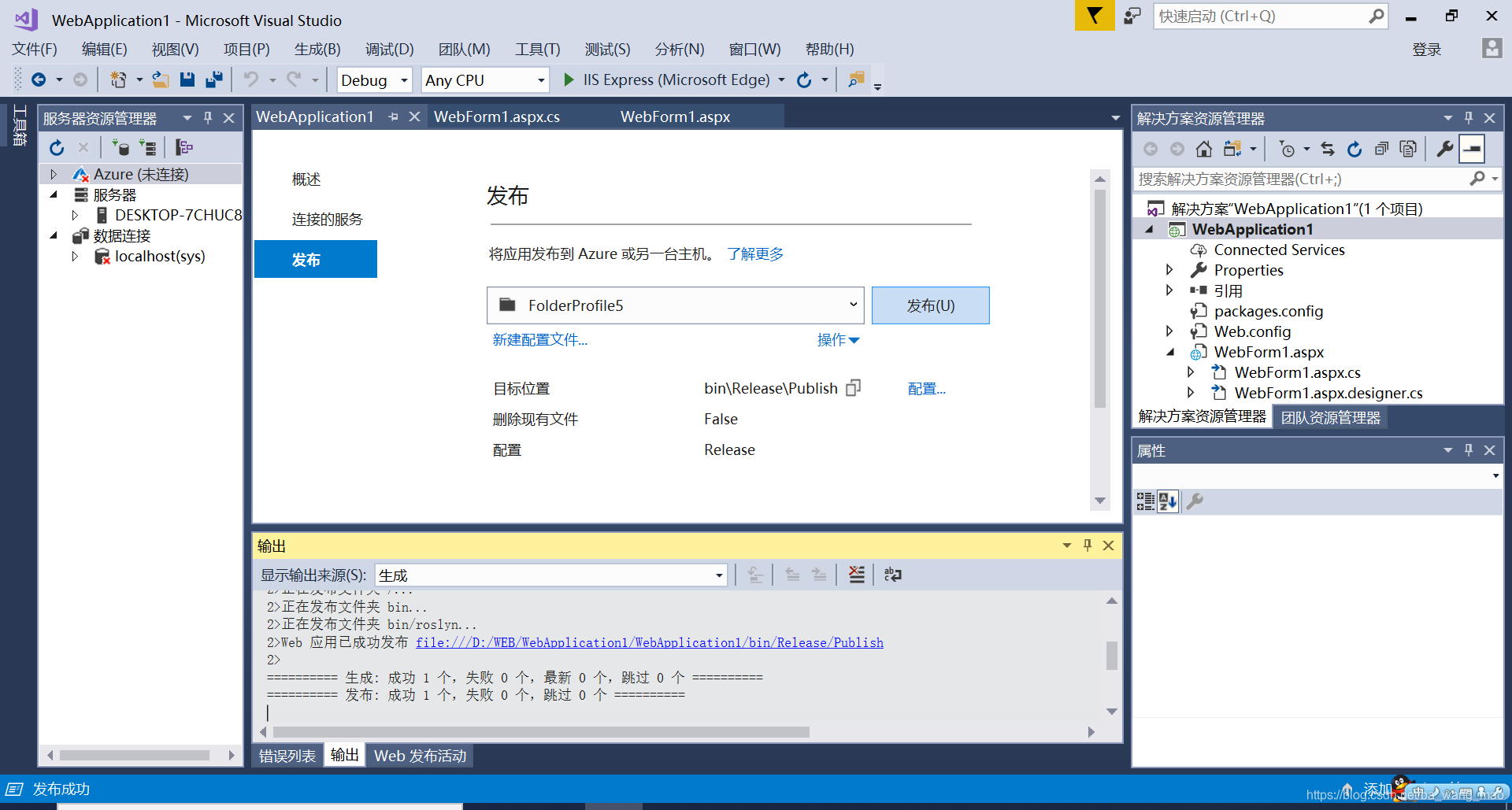Expand the Web.config node
Image resolution: width=1512 pixels, height=810 pixels.
tap(1169, 331)
